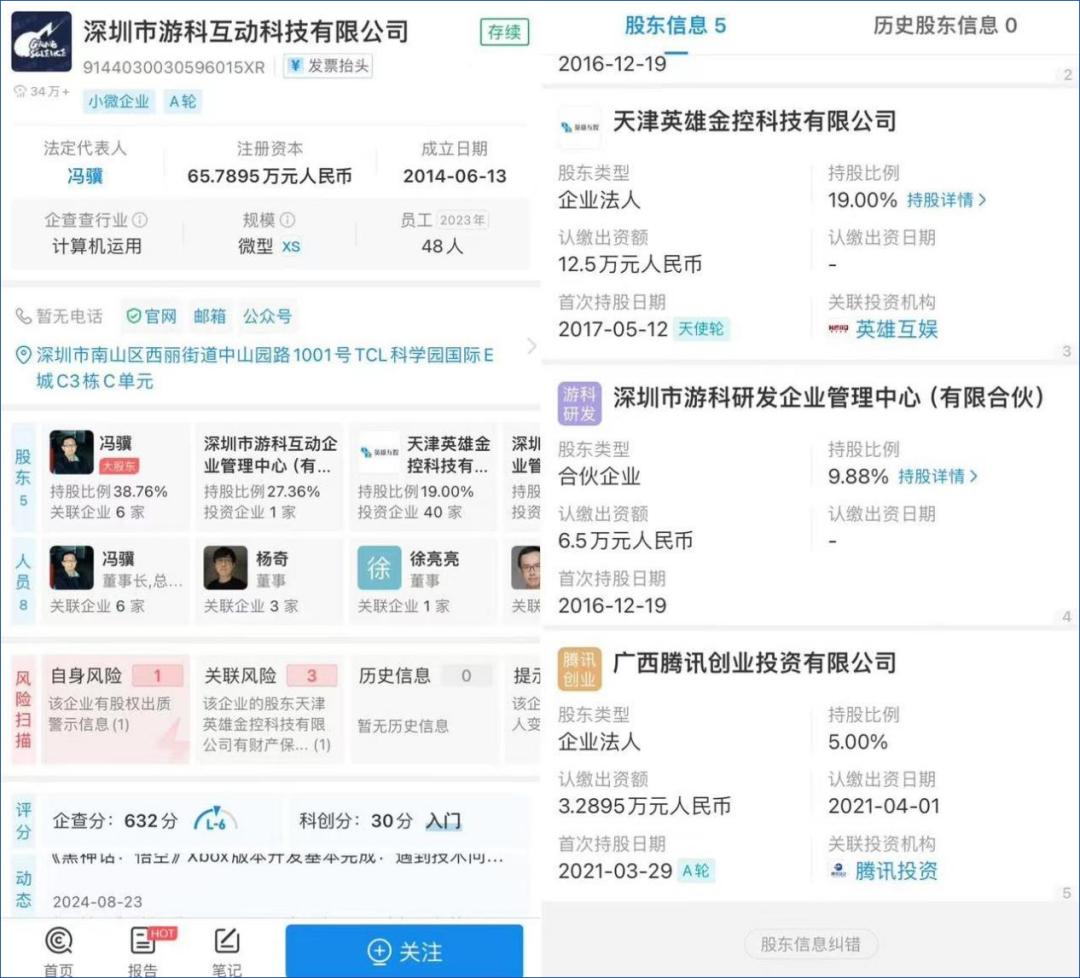This screenshot has height=978, width=1080.
Task: Tap the 腾讯创业 orange logo icon
Action: (579, 668)
